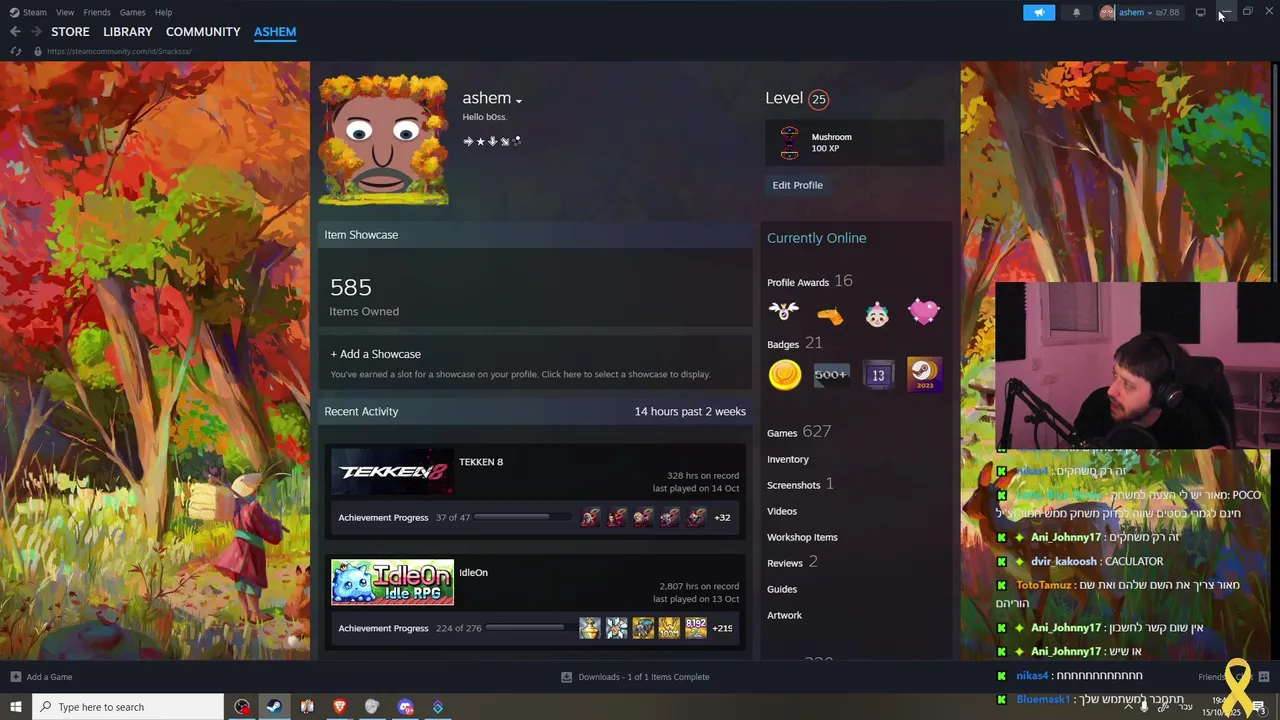View the +32 TEKKEN 8 achievements
Screen dimensions: 1280x720
tap(722, 517)
